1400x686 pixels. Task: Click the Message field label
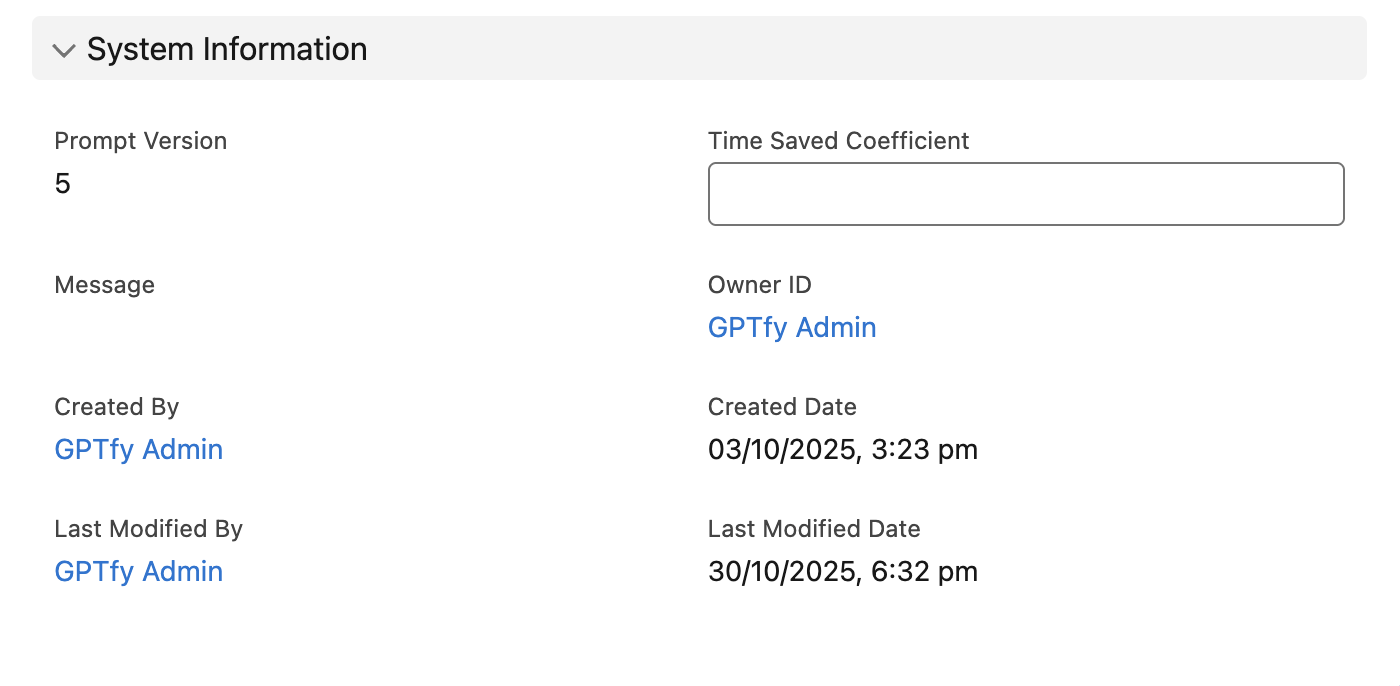(x=105, y=285)
